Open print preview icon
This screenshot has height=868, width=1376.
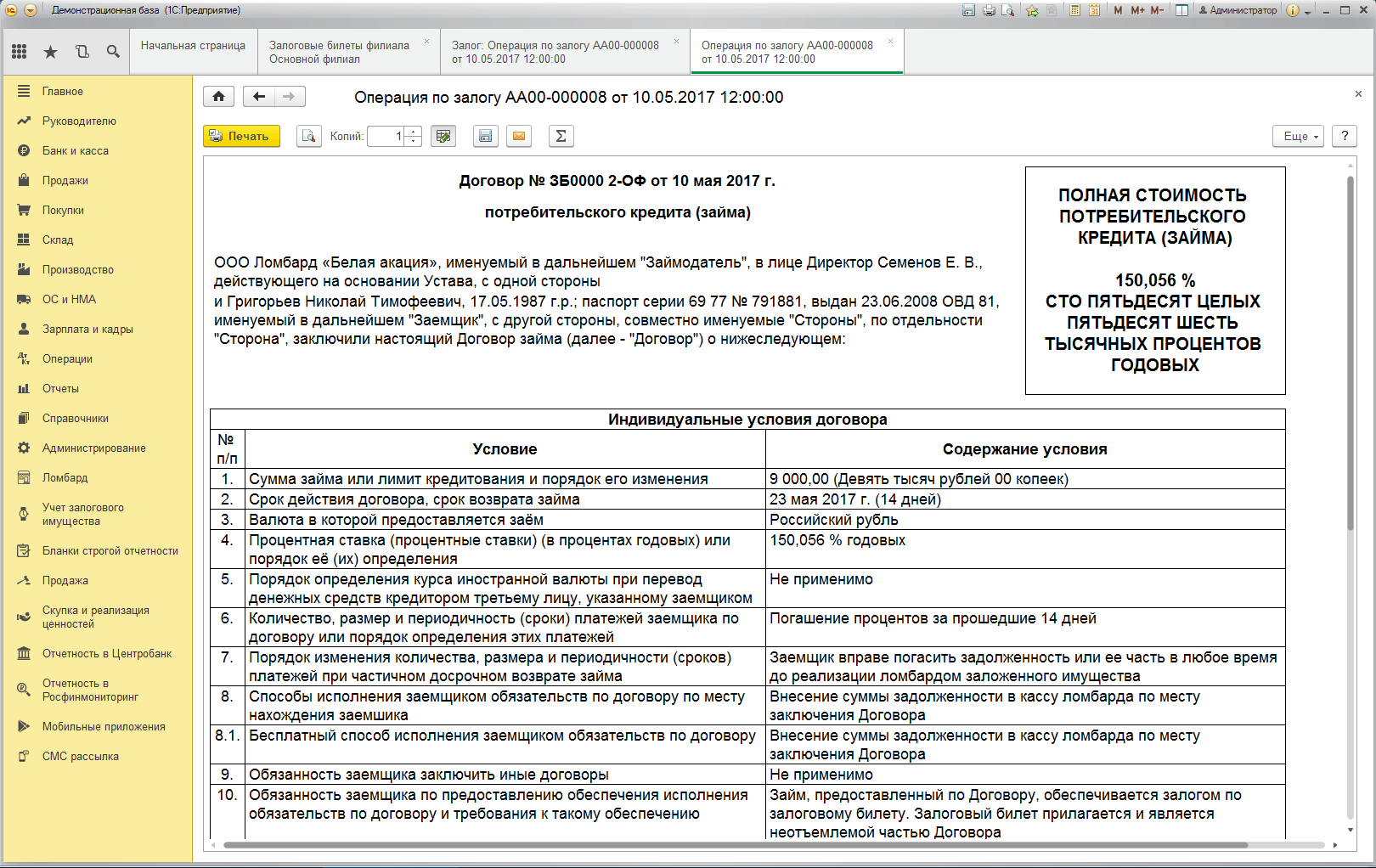point(308,136)
